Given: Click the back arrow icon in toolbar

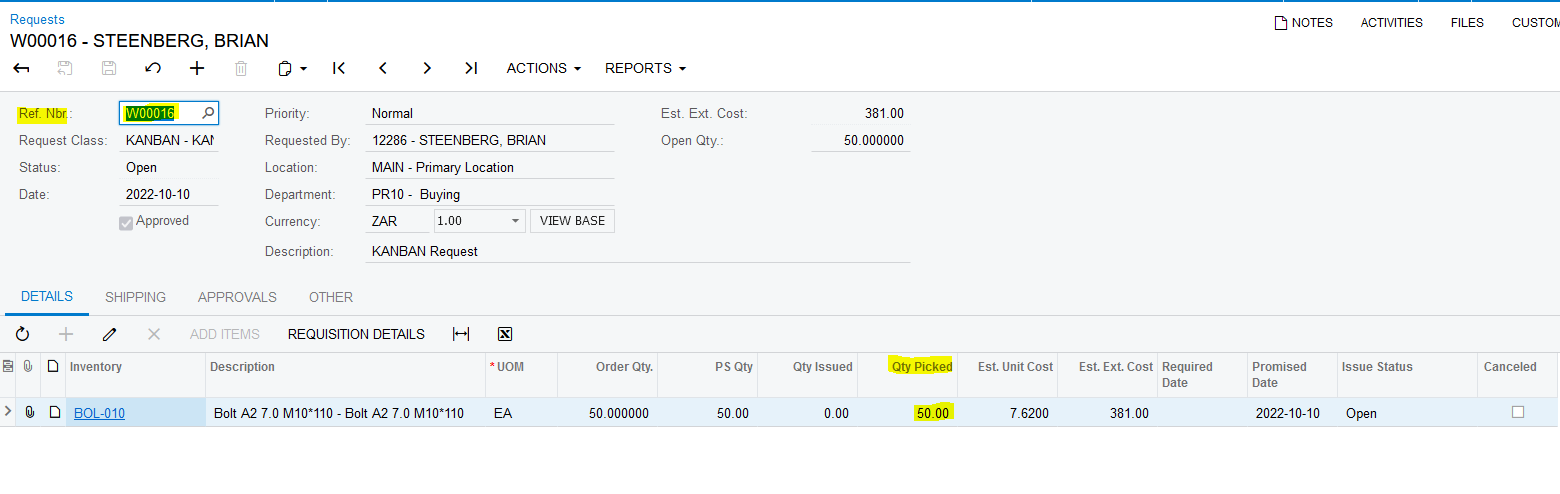Looking at the screenshot, I should tap(21, 68).
